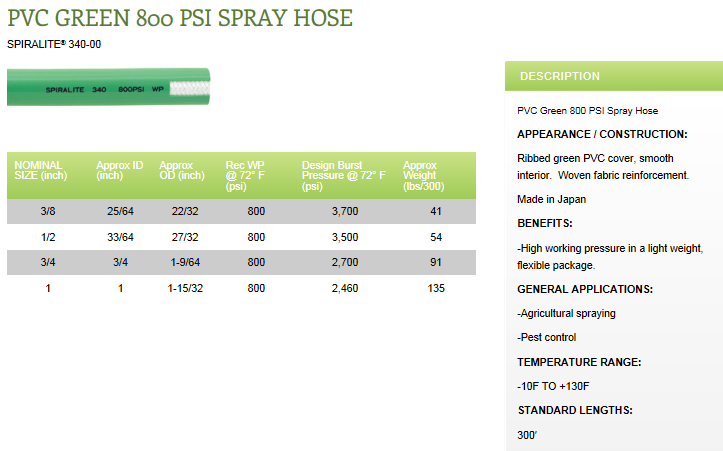Click the NOMINAL SIZE column header
Screen dimensions: 723x451
(x=41, y=171)
